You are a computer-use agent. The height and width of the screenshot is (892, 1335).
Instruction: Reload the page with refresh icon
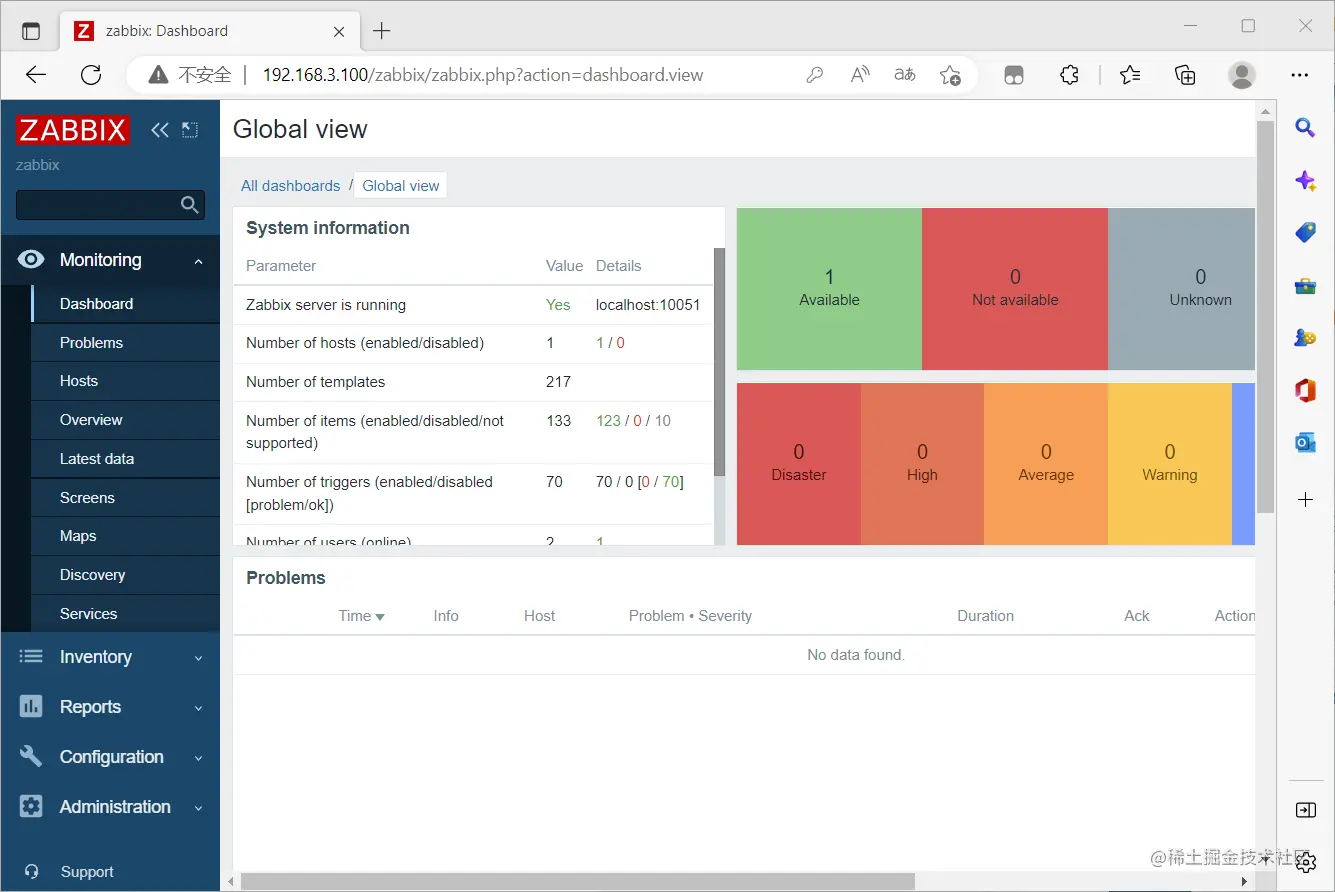91,75
